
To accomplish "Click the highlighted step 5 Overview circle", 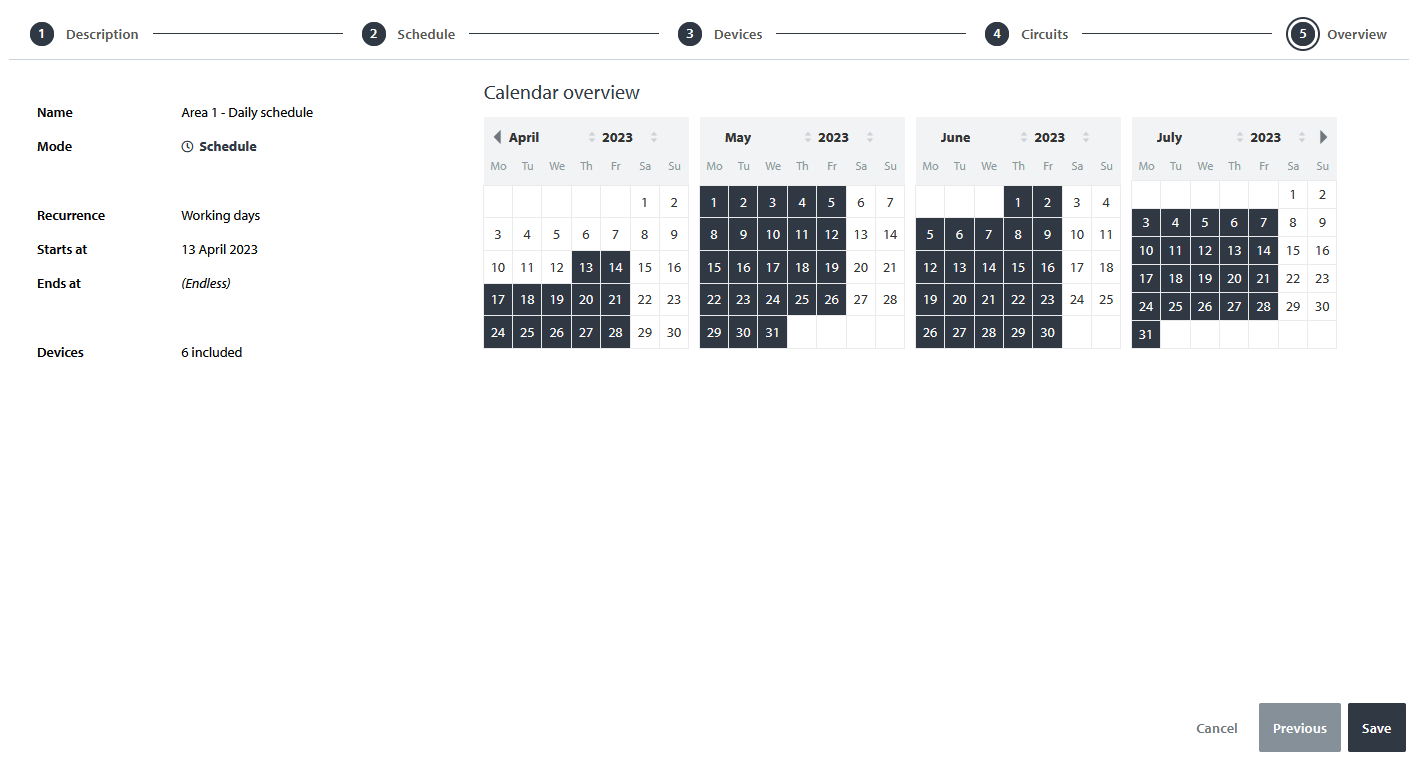I will coord(1302,33).
